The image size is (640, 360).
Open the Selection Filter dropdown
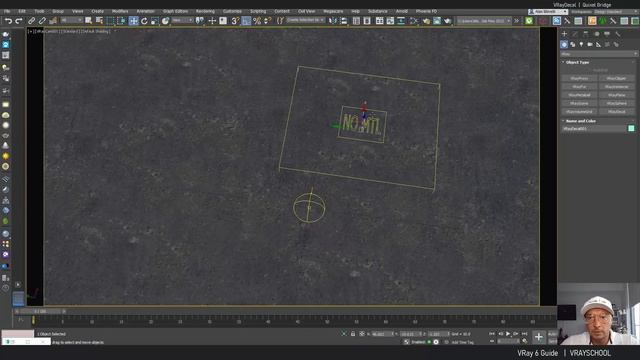[x=71, y=20]
